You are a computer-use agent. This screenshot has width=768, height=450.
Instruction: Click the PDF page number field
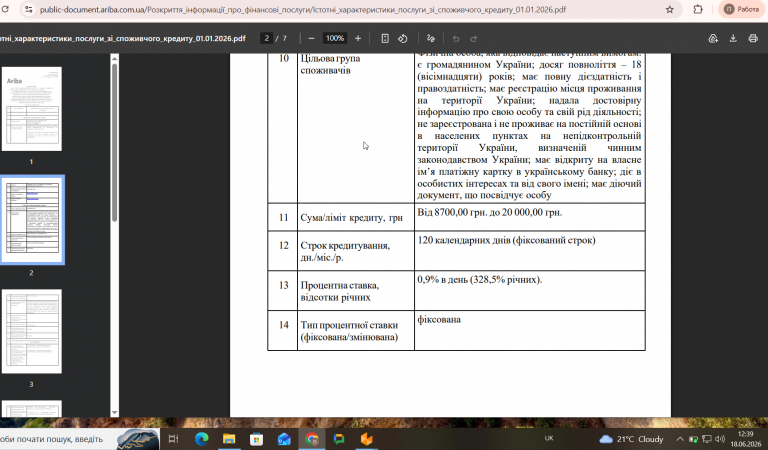[266, 38]
